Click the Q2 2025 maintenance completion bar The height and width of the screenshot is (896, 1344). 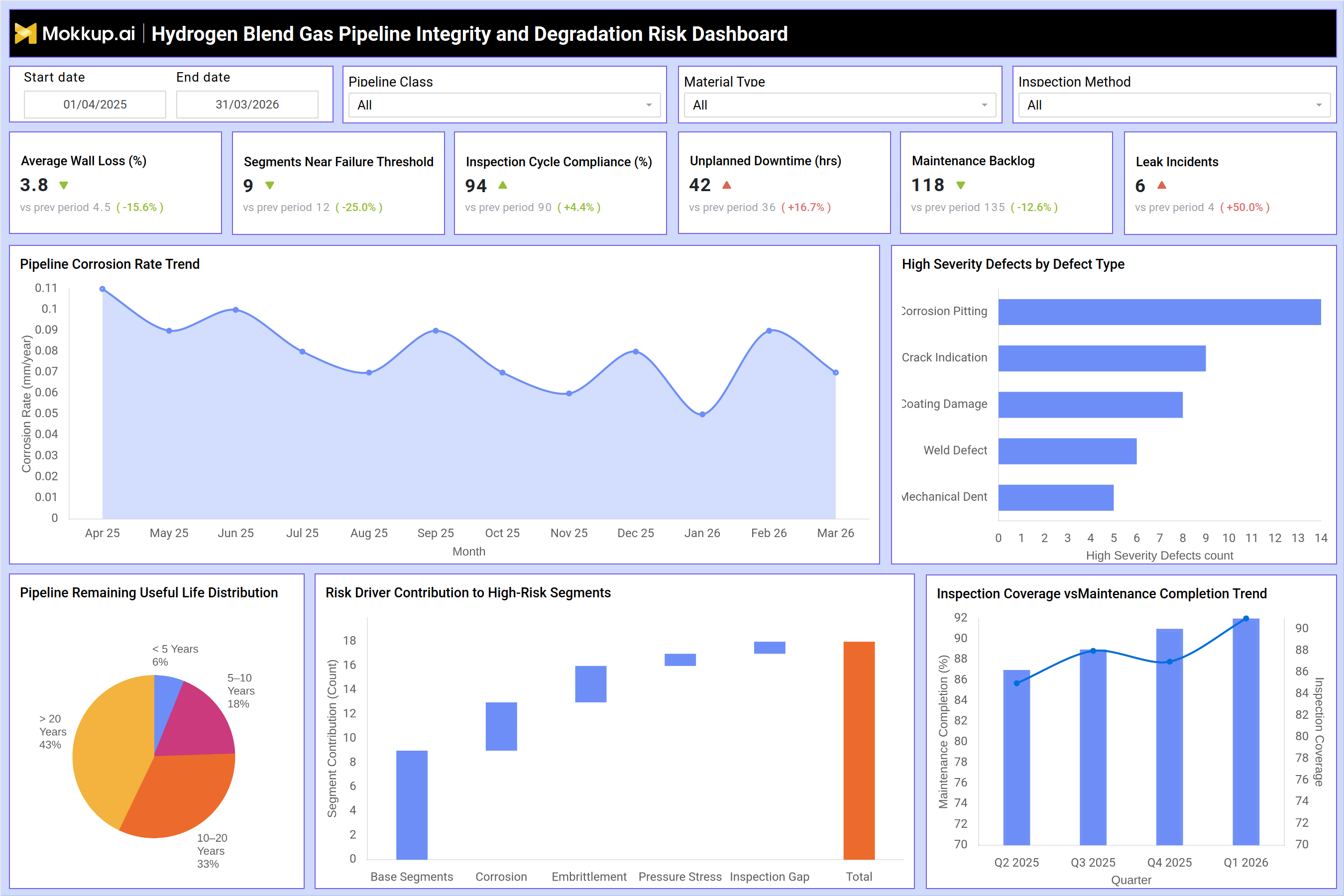tap(1016, 757)
